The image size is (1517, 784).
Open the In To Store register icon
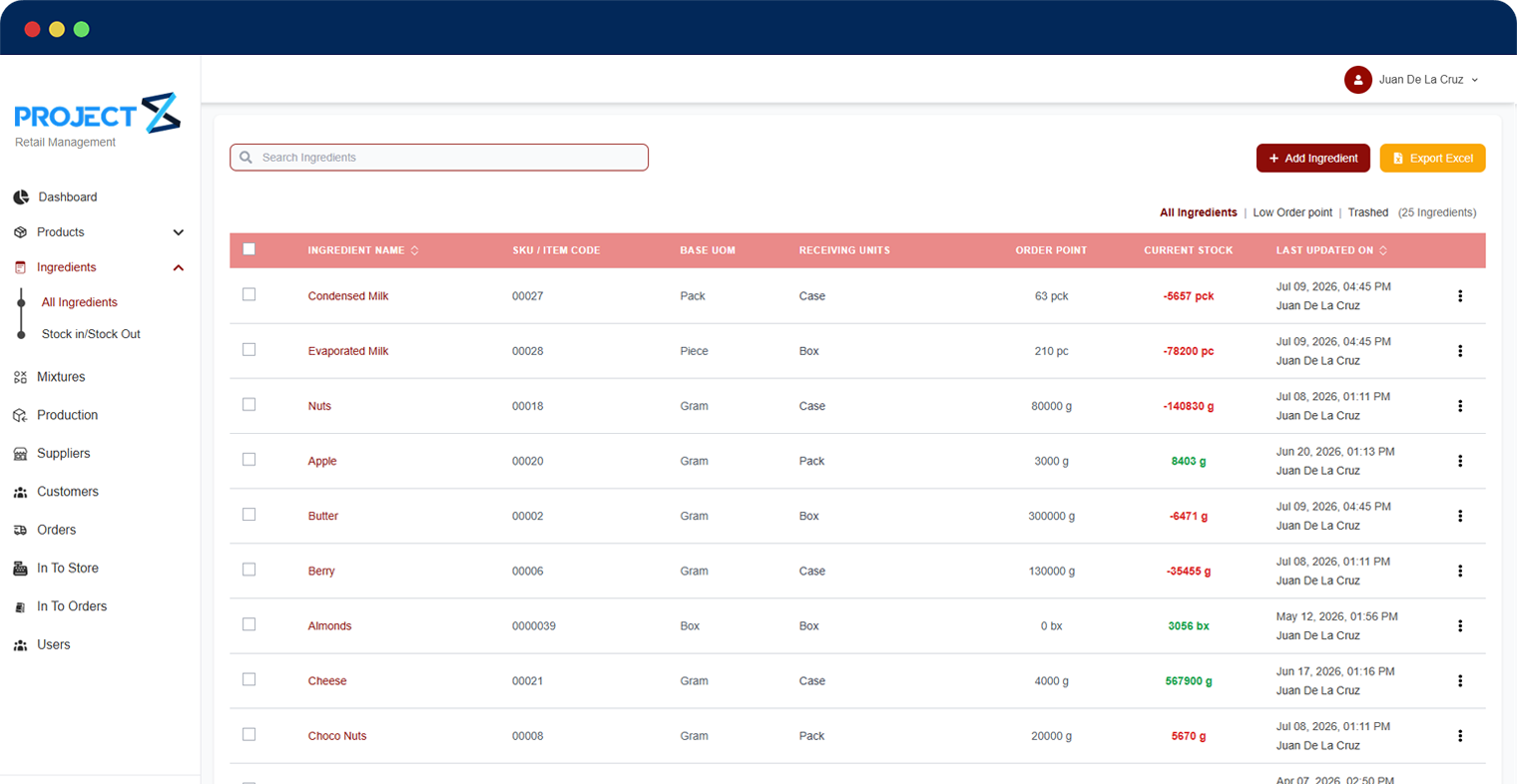pos(20,569)
